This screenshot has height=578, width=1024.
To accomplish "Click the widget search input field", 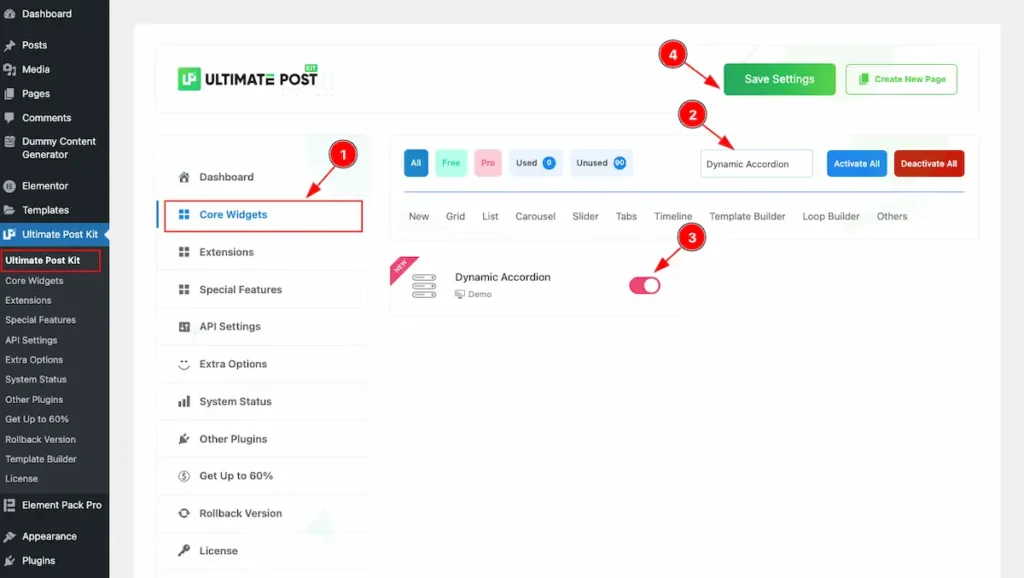I will (x=756, y=164).
